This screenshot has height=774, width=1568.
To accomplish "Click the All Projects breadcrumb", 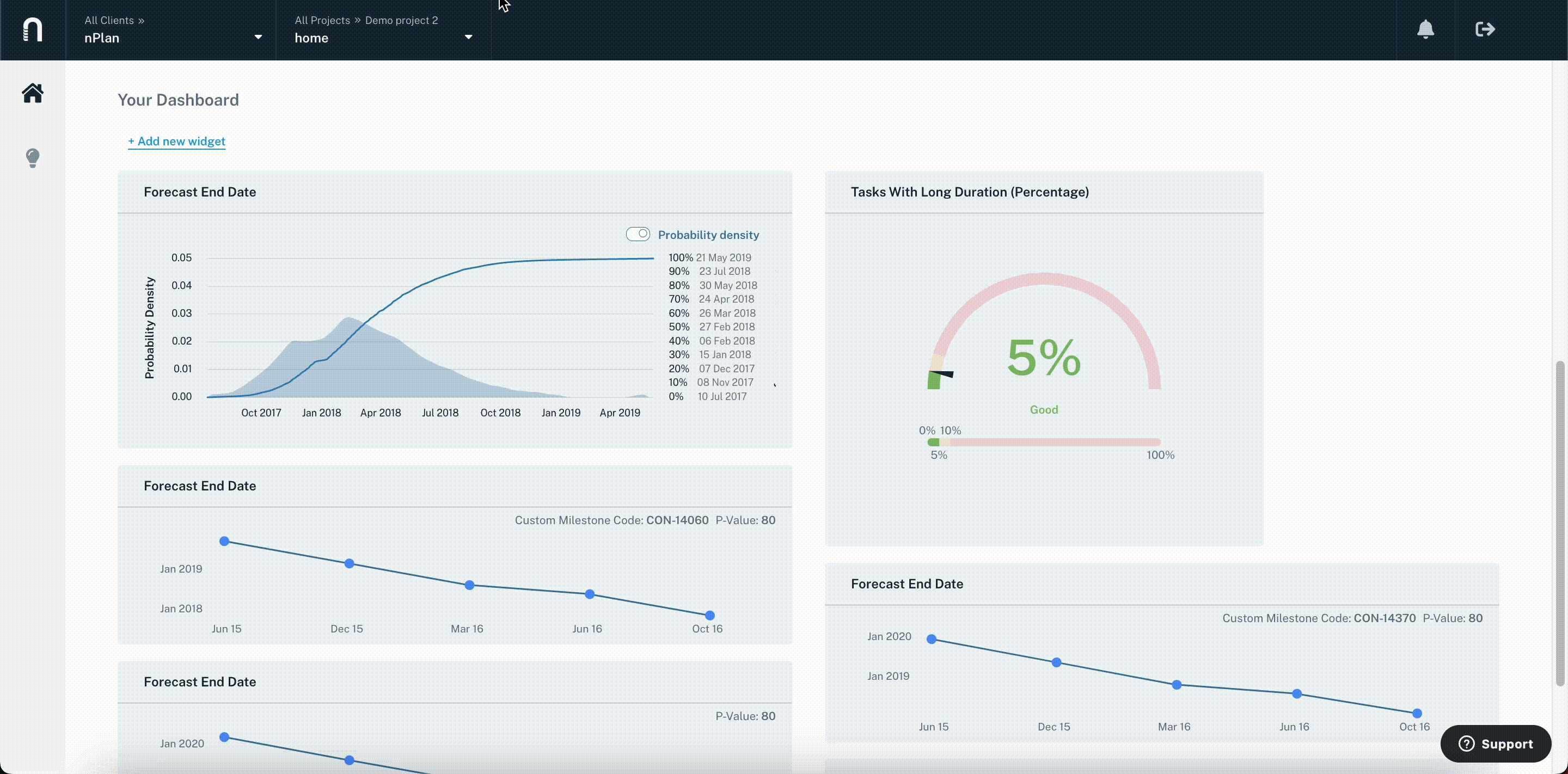I will coord(322,20).
